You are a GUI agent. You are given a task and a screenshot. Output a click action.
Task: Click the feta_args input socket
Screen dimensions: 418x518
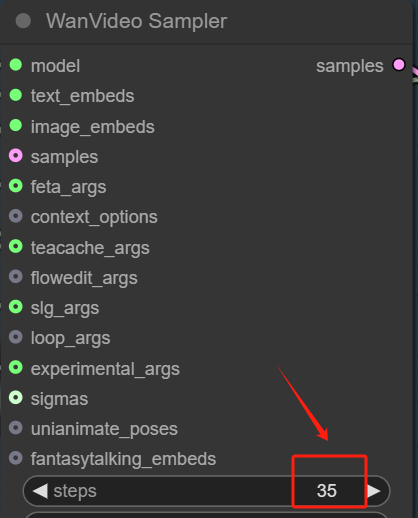(x=16, y=186)
